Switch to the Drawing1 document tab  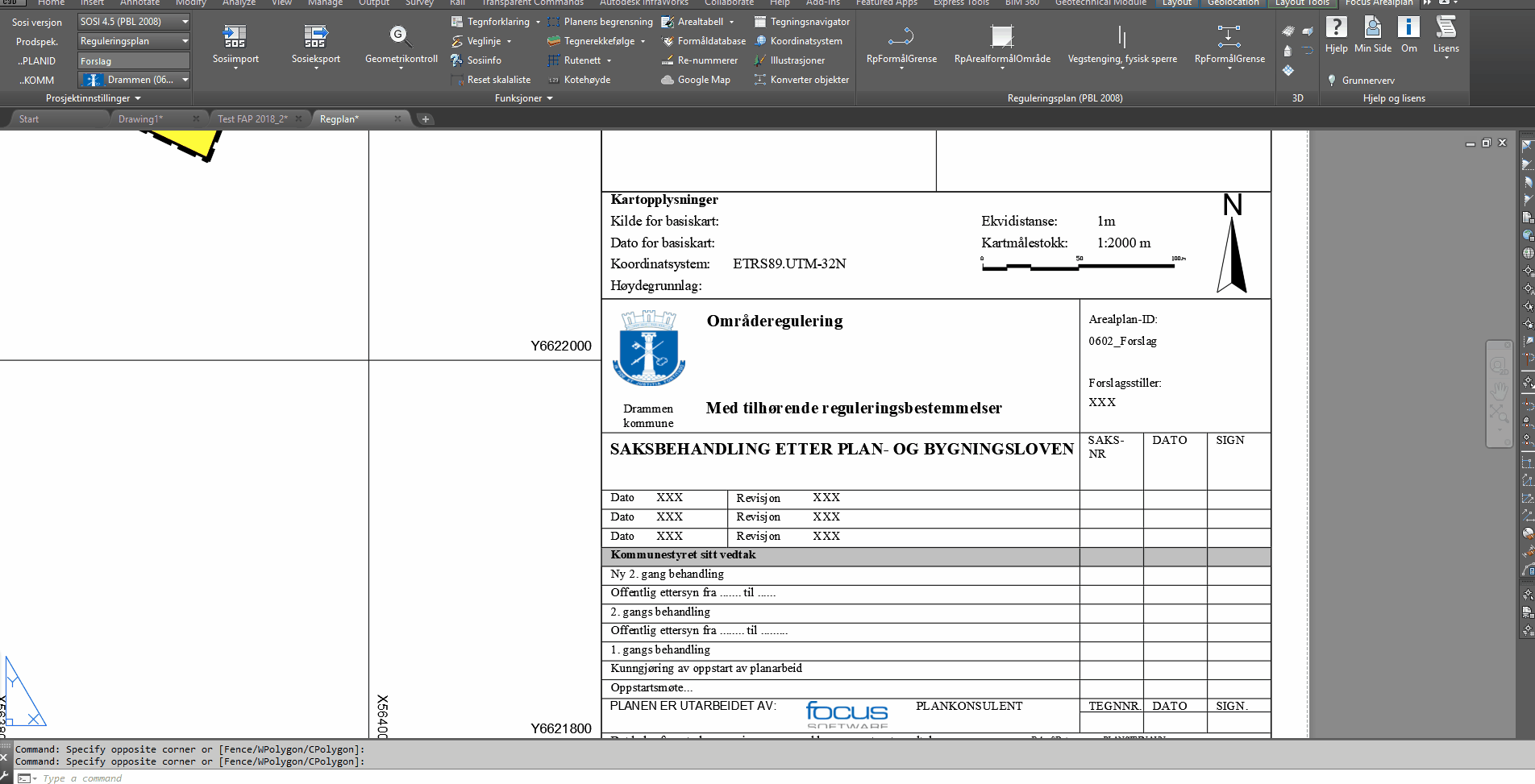tap(141, 119)
